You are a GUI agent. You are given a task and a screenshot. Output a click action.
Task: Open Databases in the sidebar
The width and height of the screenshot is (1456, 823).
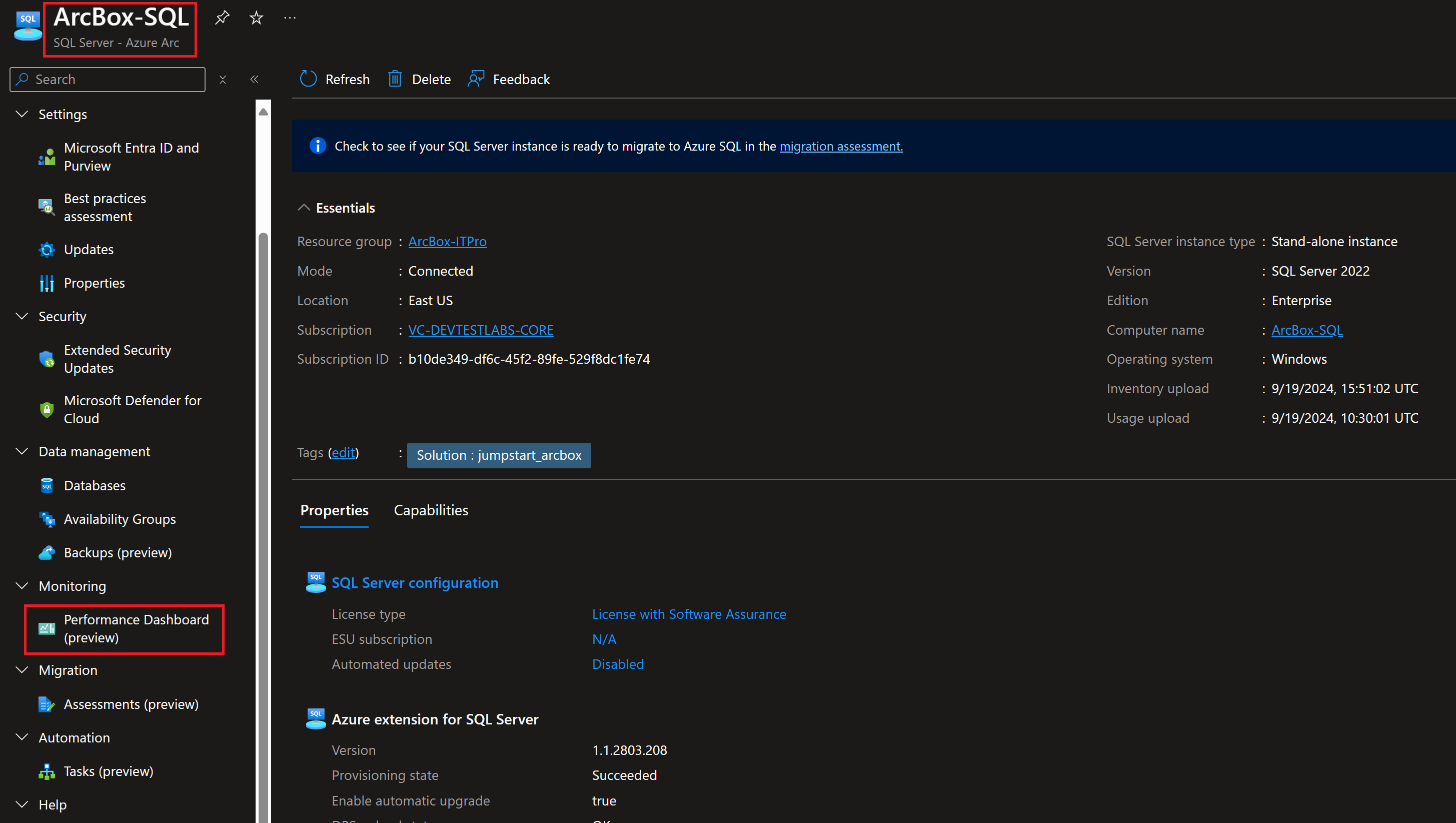point(95,485)
